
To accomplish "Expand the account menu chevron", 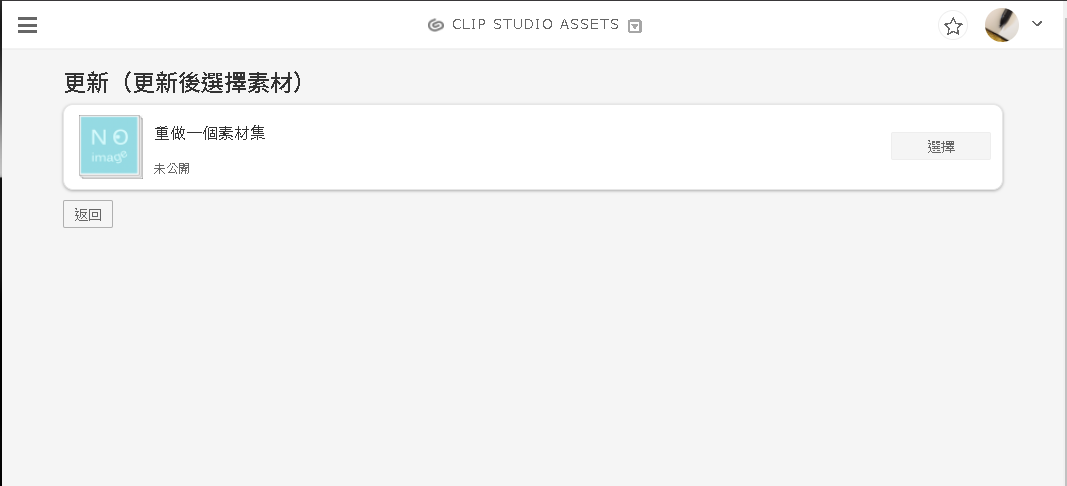I will pos(1037,24).
